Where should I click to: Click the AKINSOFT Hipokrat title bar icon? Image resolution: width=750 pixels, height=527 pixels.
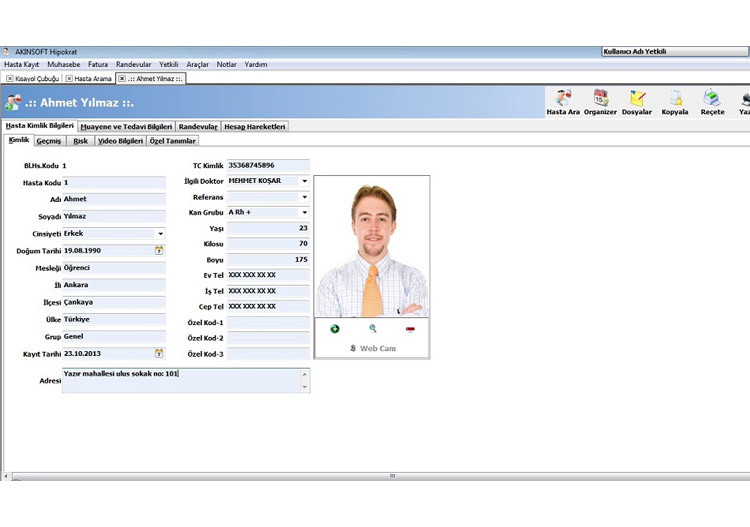pos(7,52)
